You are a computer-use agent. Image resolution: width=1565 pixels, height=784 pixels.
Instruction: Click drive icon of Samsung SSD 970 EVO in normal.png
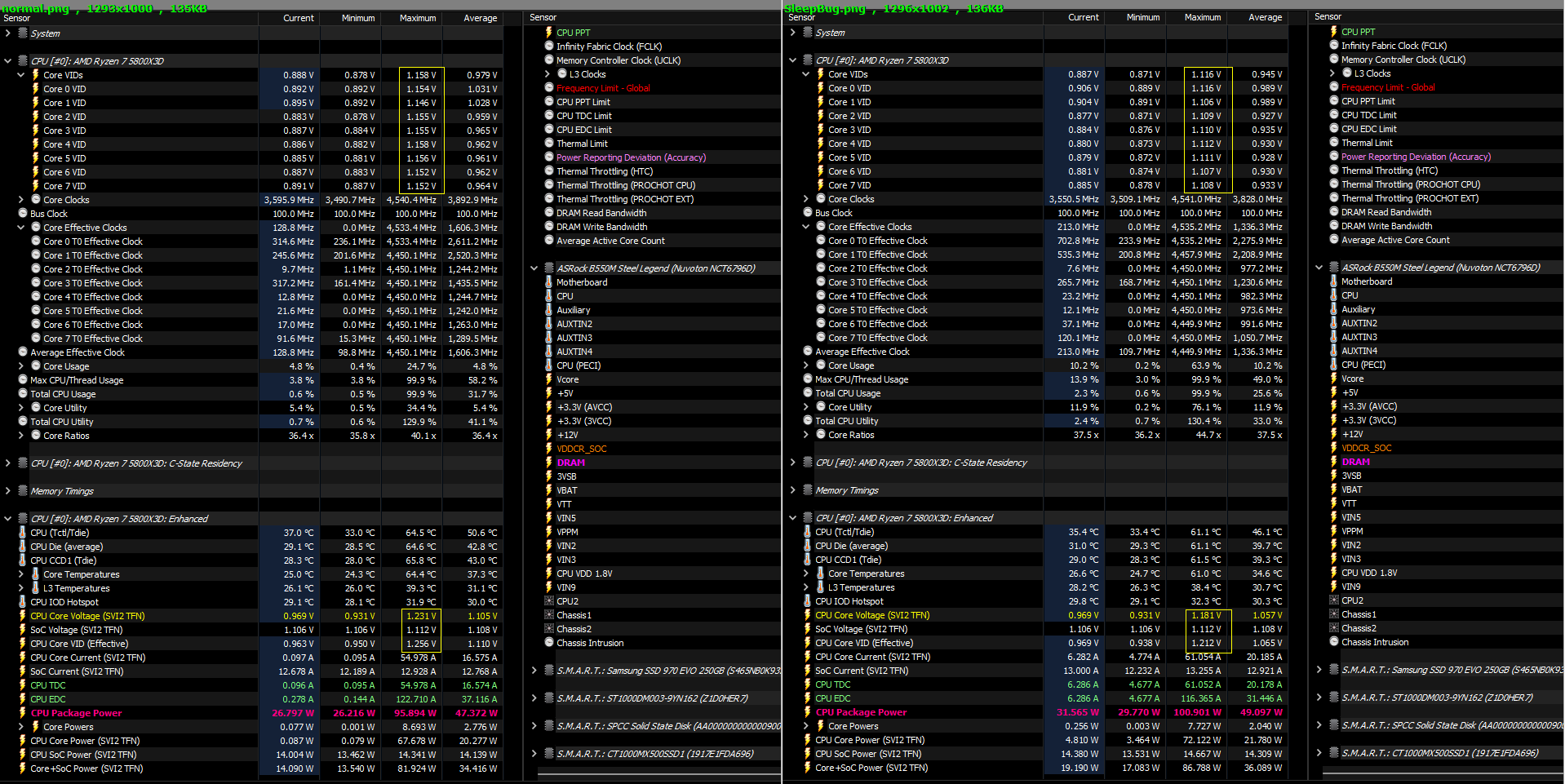tap(549, 671)
